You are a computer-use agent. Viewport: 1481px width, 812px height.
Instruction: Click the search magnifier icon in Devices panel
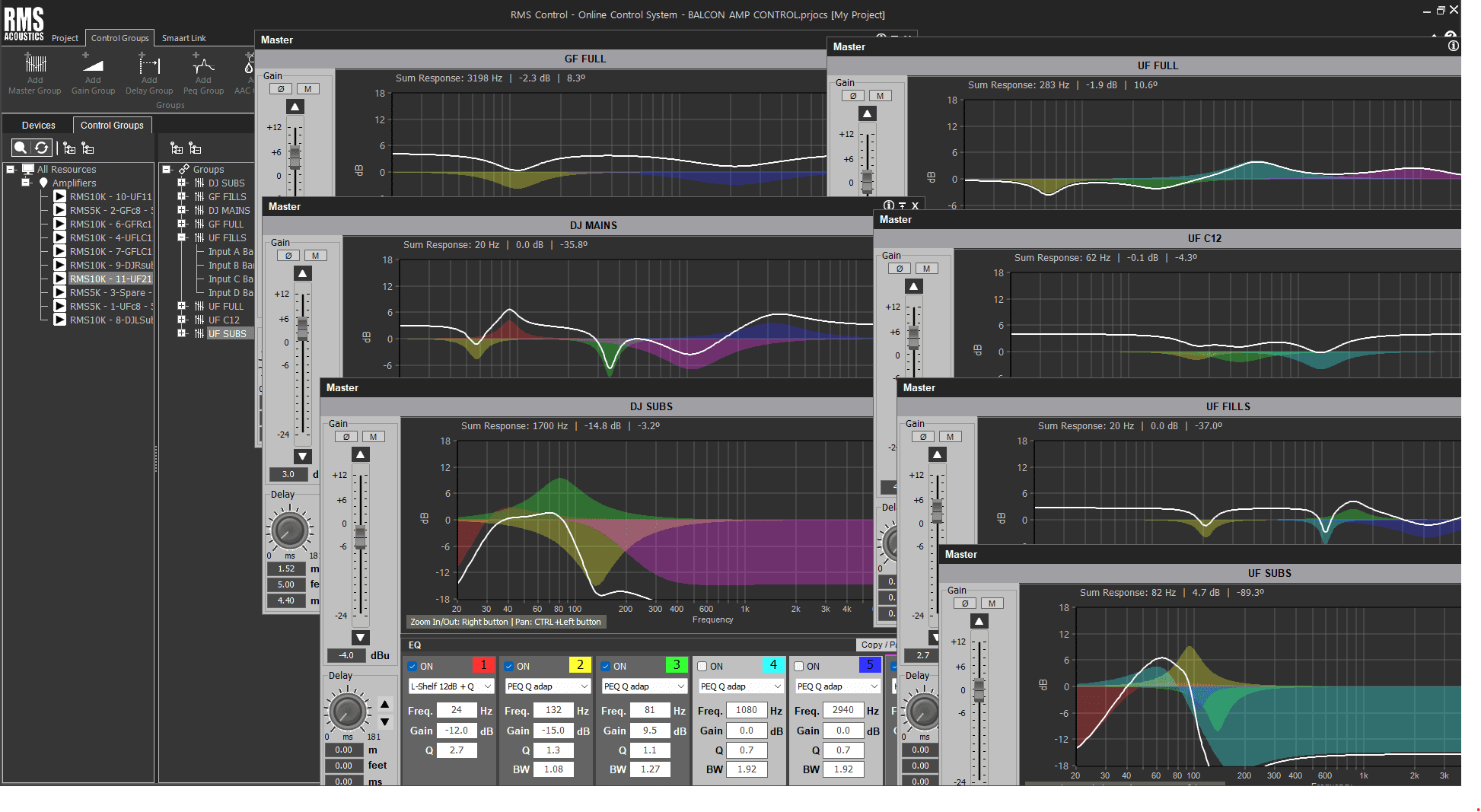pyautogui.click(x=21, y=148)
